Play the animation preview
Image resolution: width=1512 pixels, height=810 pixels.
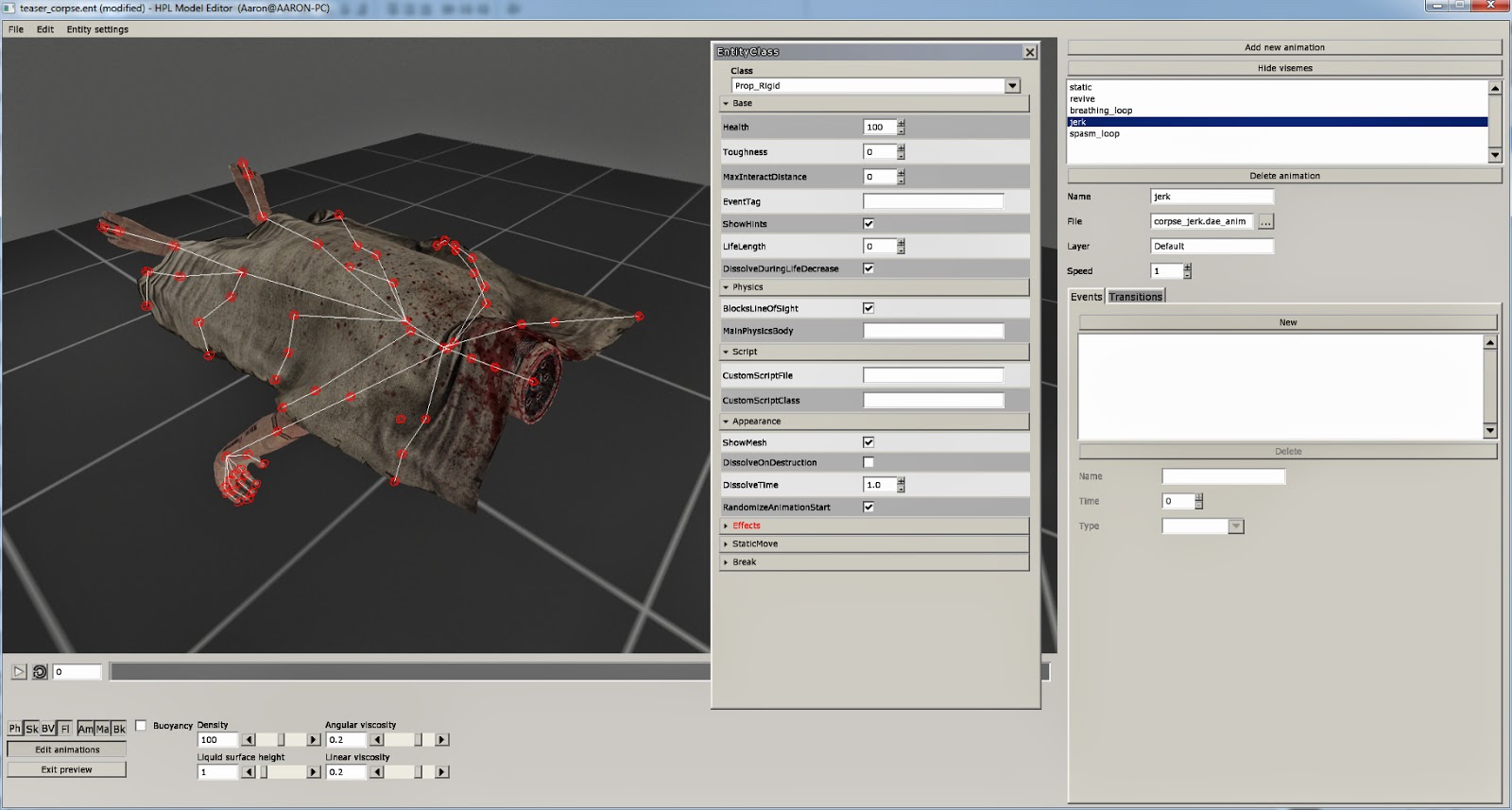point(19,672)
